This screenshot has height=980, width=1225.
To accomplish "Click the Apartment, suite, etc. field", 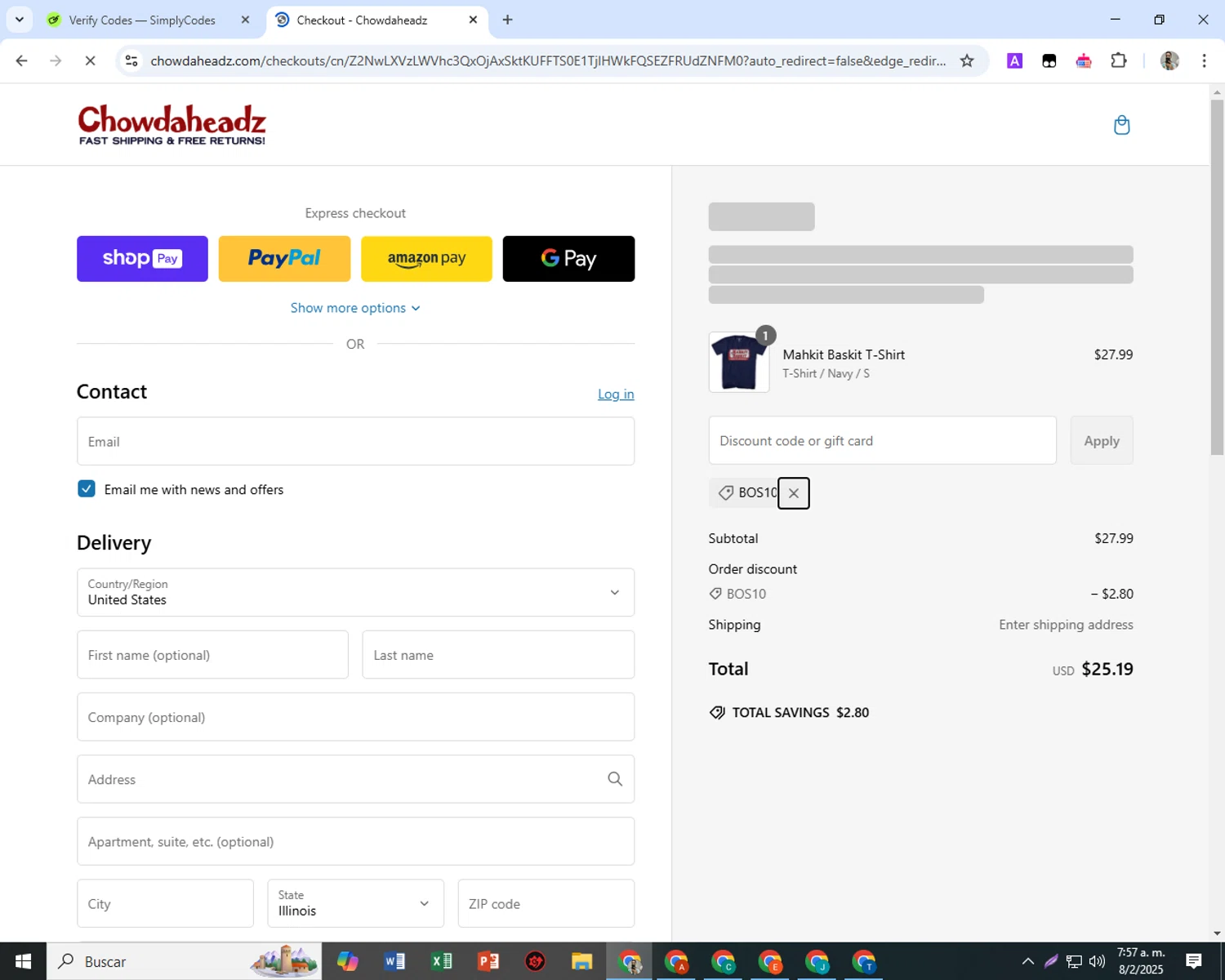I will 355,841.
